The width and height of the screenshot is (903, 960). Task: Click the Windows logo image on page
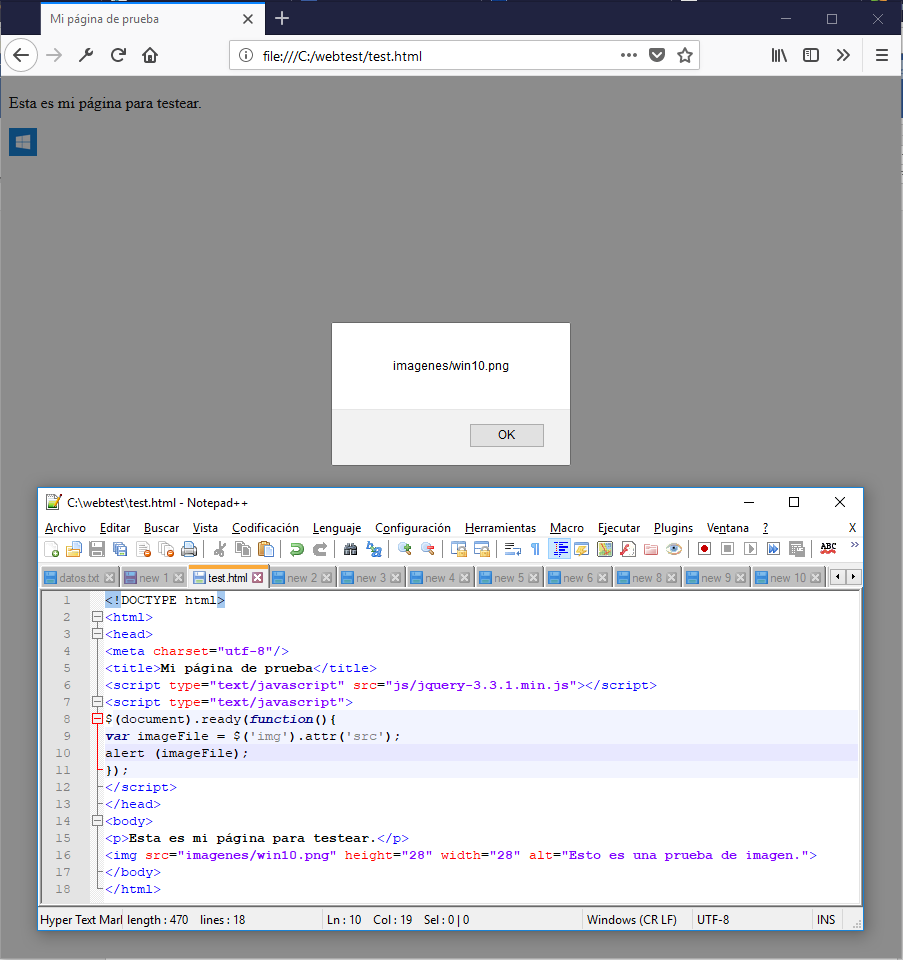tap(23, 142)
